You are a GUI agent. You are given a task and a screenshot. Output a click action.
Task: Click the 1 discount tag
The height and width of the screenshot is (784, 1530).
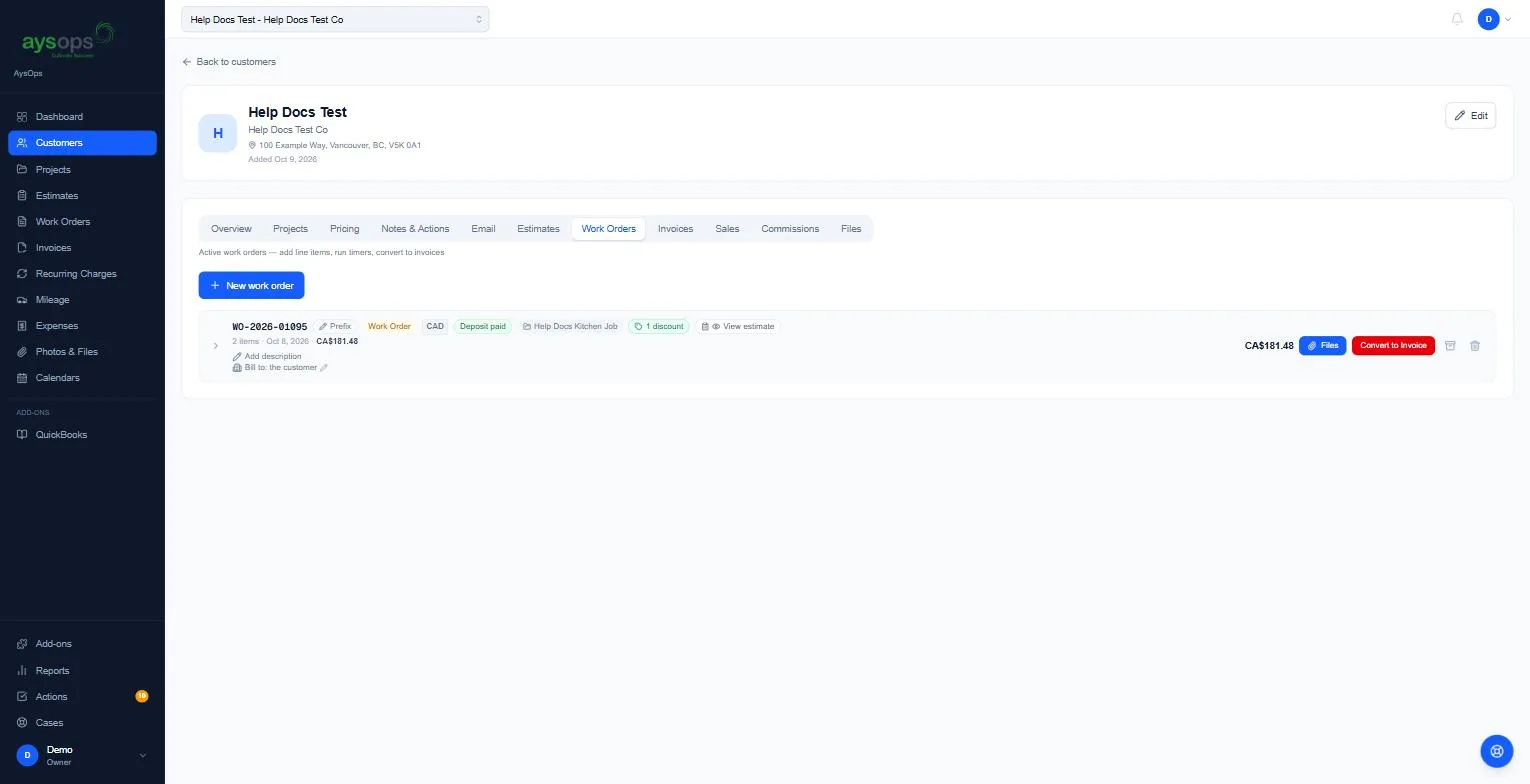click(x=659, y=326)
